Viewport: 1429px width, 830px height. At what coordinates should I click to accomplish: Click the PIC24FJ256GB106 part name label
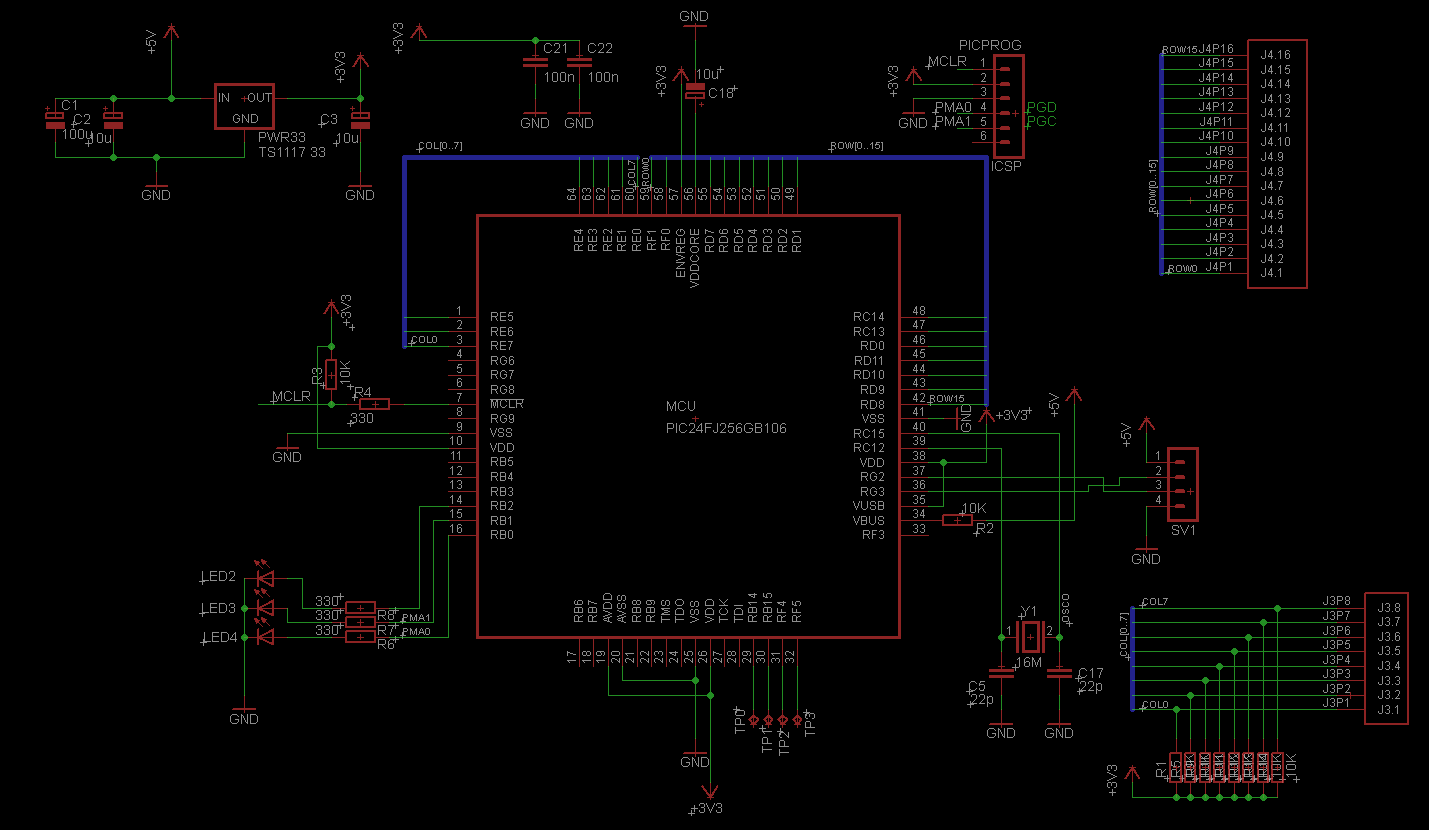point(726,428)
